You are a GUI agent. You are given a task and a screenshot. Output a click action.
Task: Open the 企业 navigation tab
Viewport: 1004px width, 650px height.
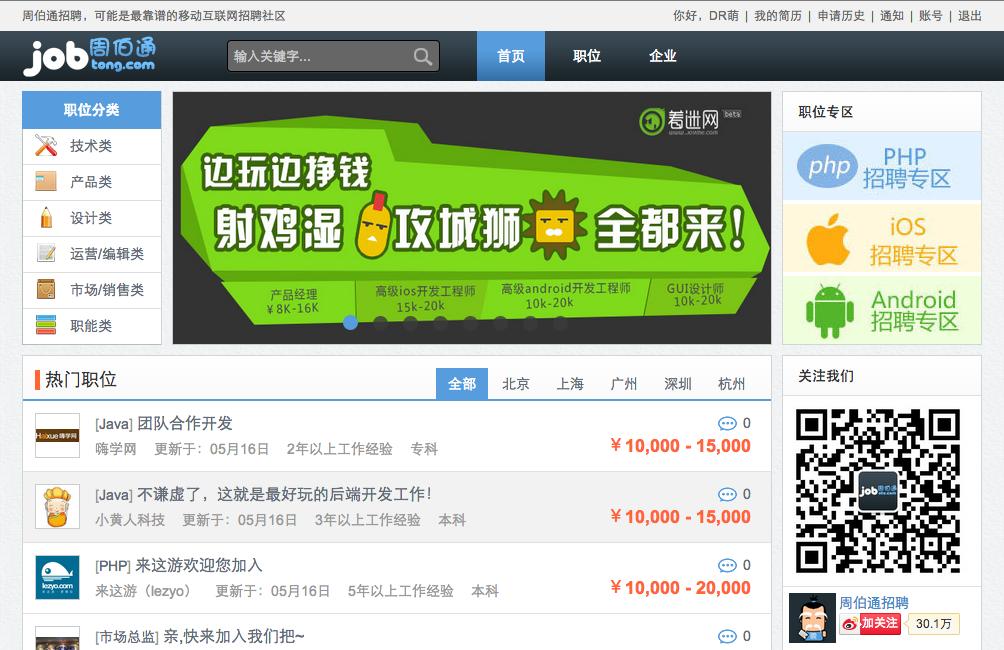point(663,56)
